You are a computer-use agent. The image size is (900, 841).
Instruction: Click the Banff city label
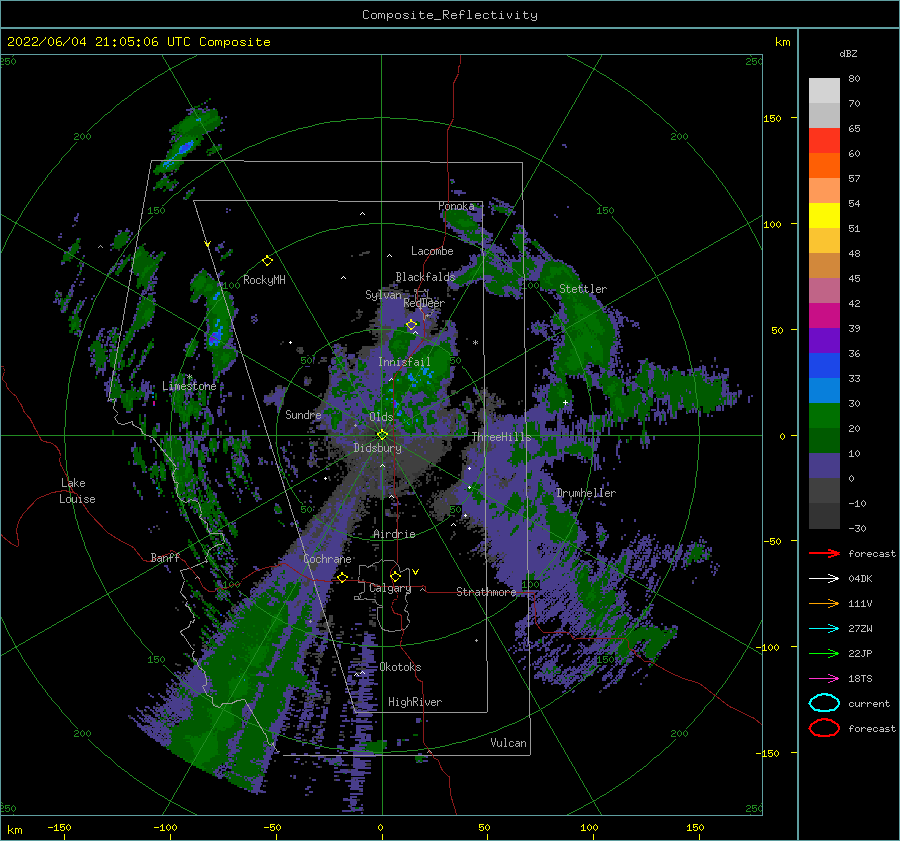coord(165,557)
